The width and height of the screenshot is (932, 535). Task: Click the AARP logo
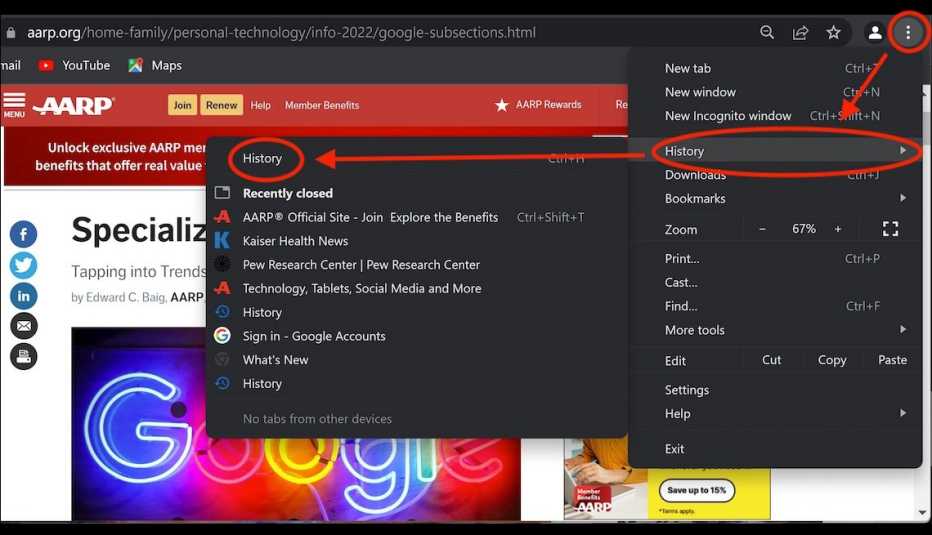73,105
